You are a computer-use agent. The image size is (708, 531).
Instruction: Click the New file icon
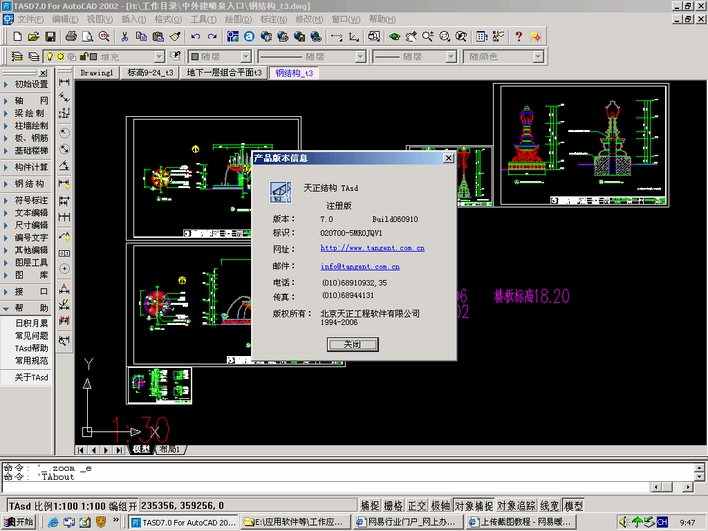[18, 37]
